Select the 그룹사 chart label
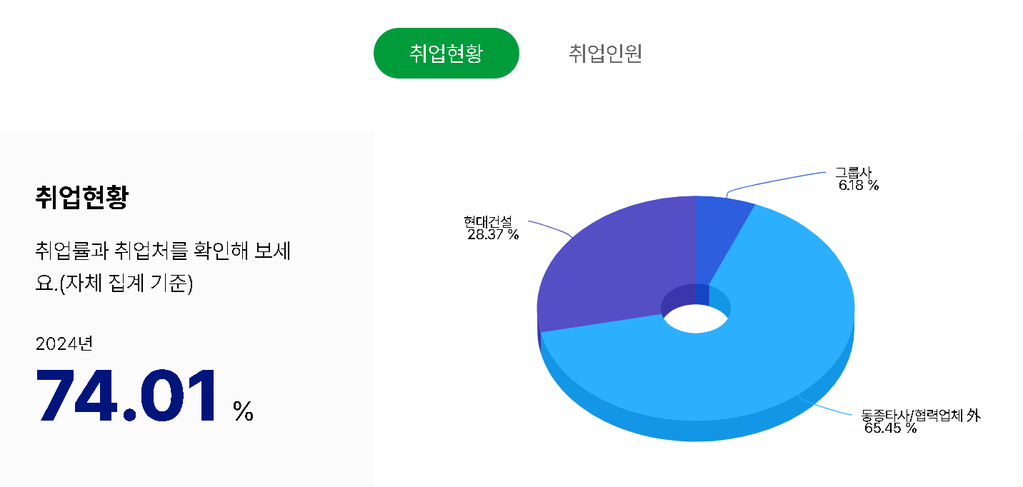 tap(853, 172)
